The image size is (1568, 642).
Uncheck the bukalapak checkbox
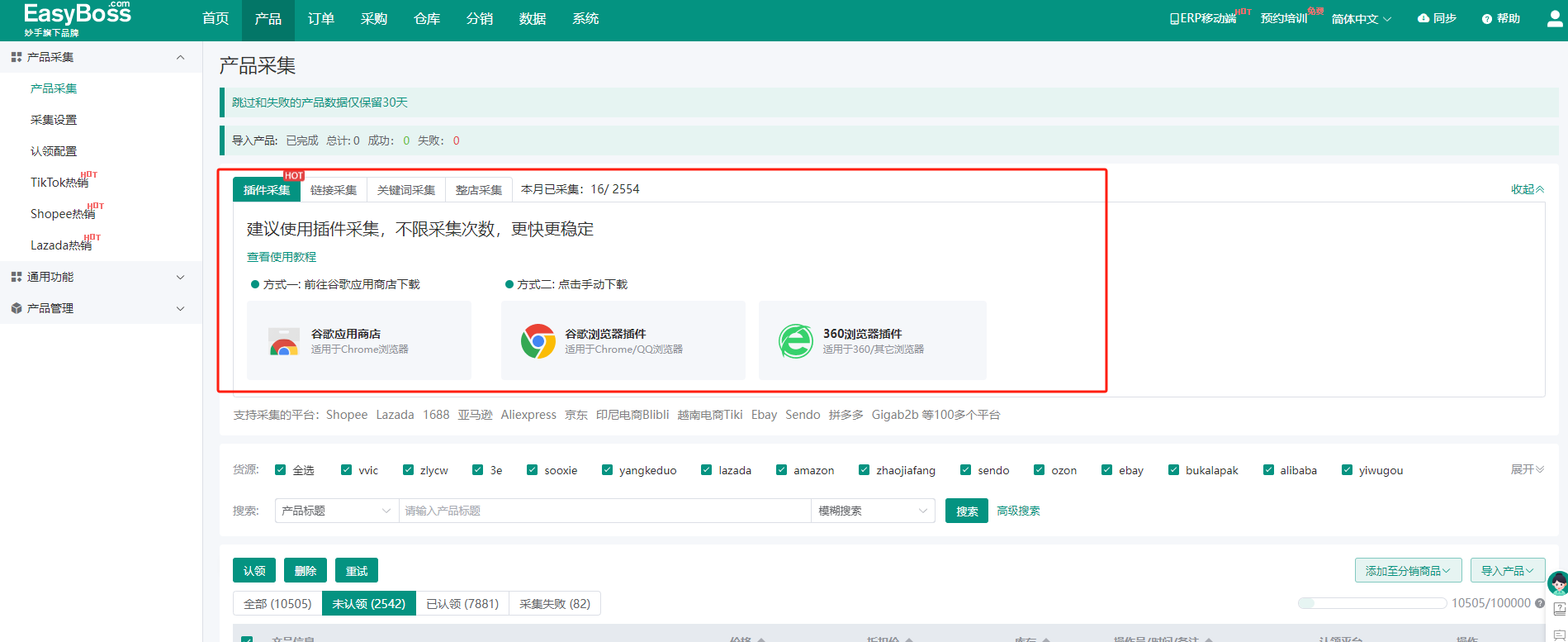pos(1174,470)
